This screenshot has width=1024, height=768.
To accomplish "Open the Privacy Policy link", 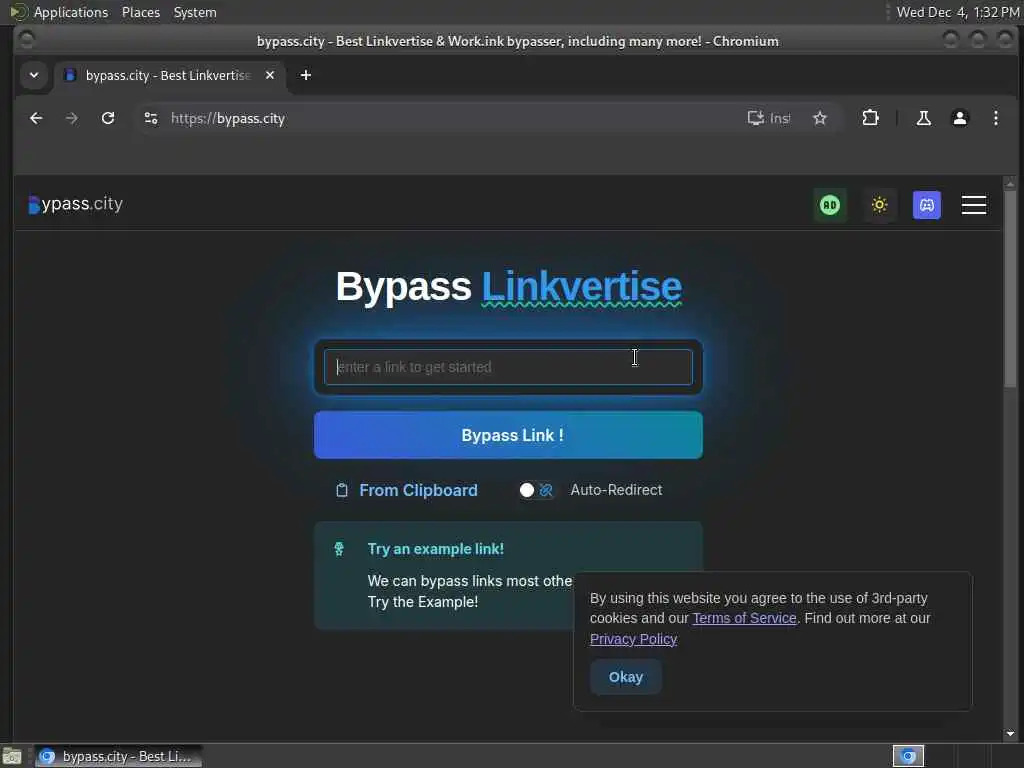I will coord(633,639).
